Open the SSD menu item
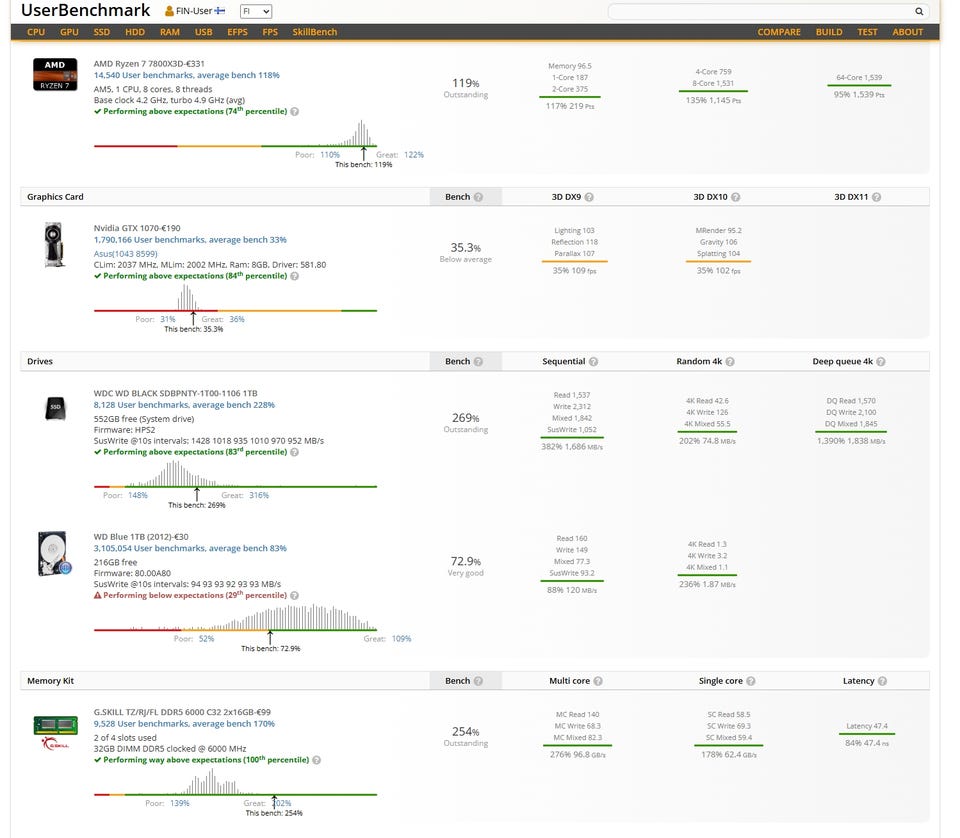Screen dimensions: 960x838 (102, 32)
